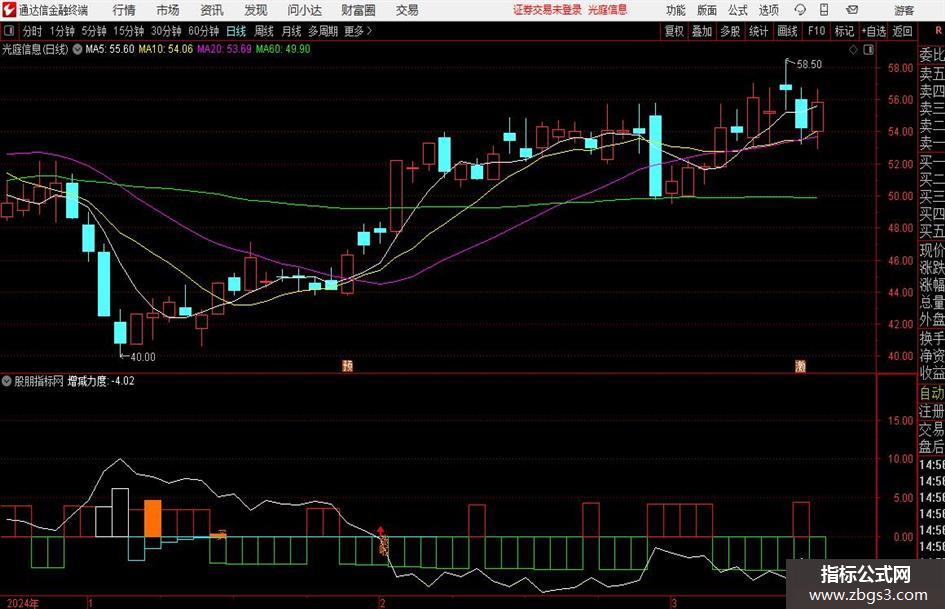945x609 pixels.
Task: Click the MA5: 55.60 indicator label
Action: (x=110, y=49)
